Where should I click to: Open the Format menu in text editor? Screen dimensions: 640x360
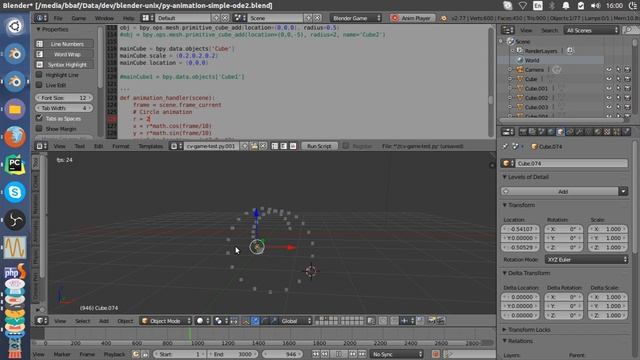click(x=120, y=146)
